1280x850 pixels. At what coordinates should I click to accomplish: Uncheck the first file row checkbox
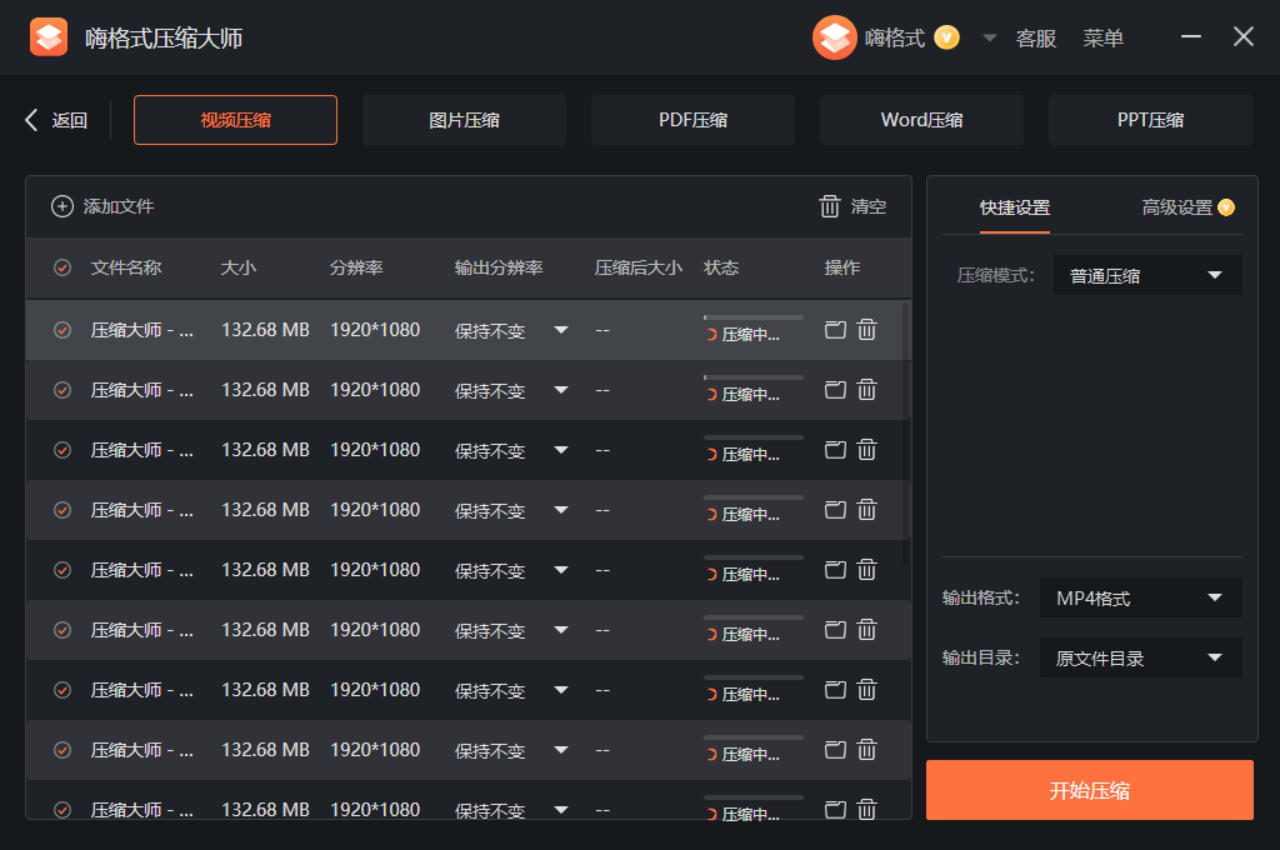coord(62,330)
